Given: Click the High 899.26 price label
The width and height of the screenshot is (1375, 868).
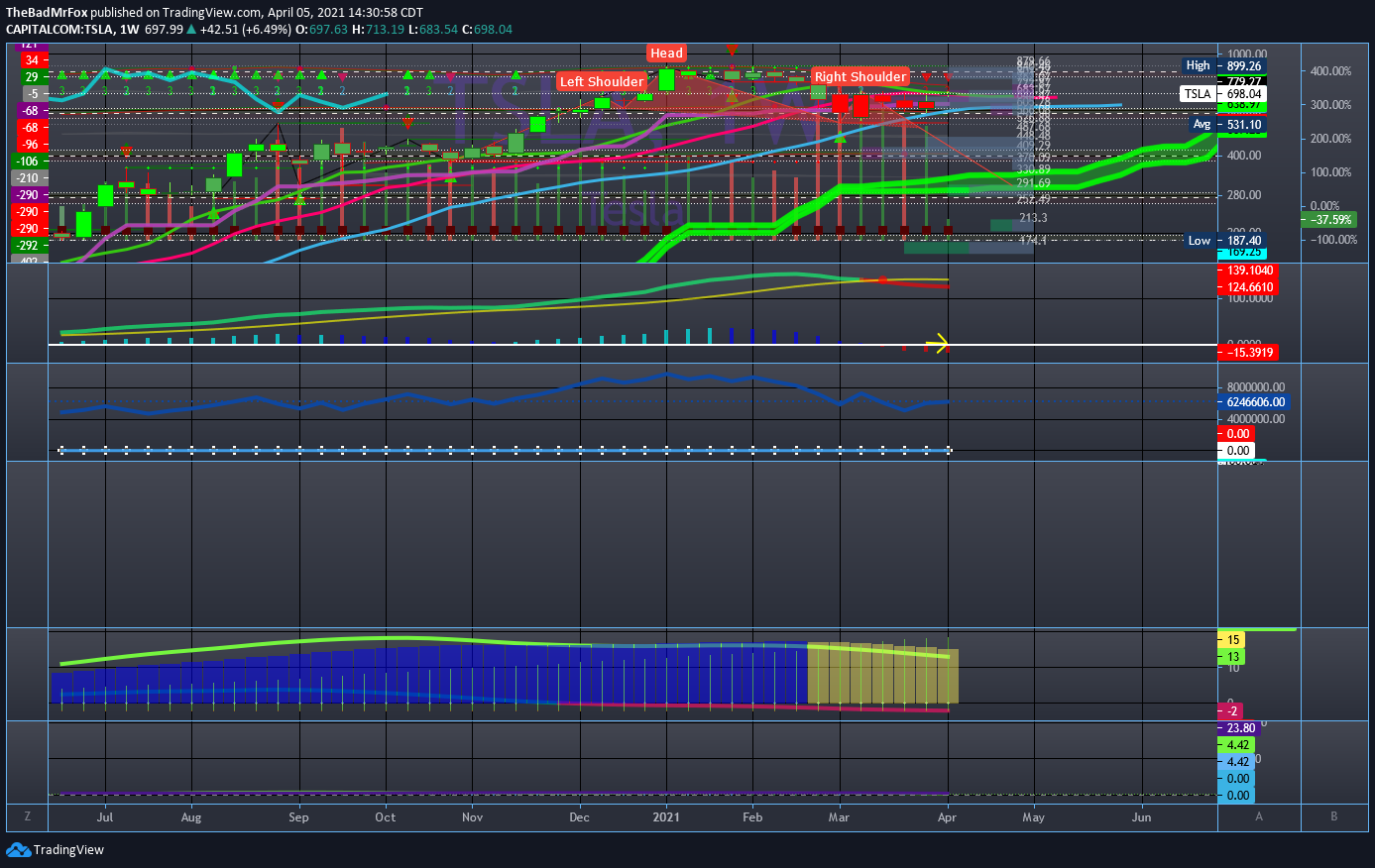Looking at the screenshot, I should 1224,65.
